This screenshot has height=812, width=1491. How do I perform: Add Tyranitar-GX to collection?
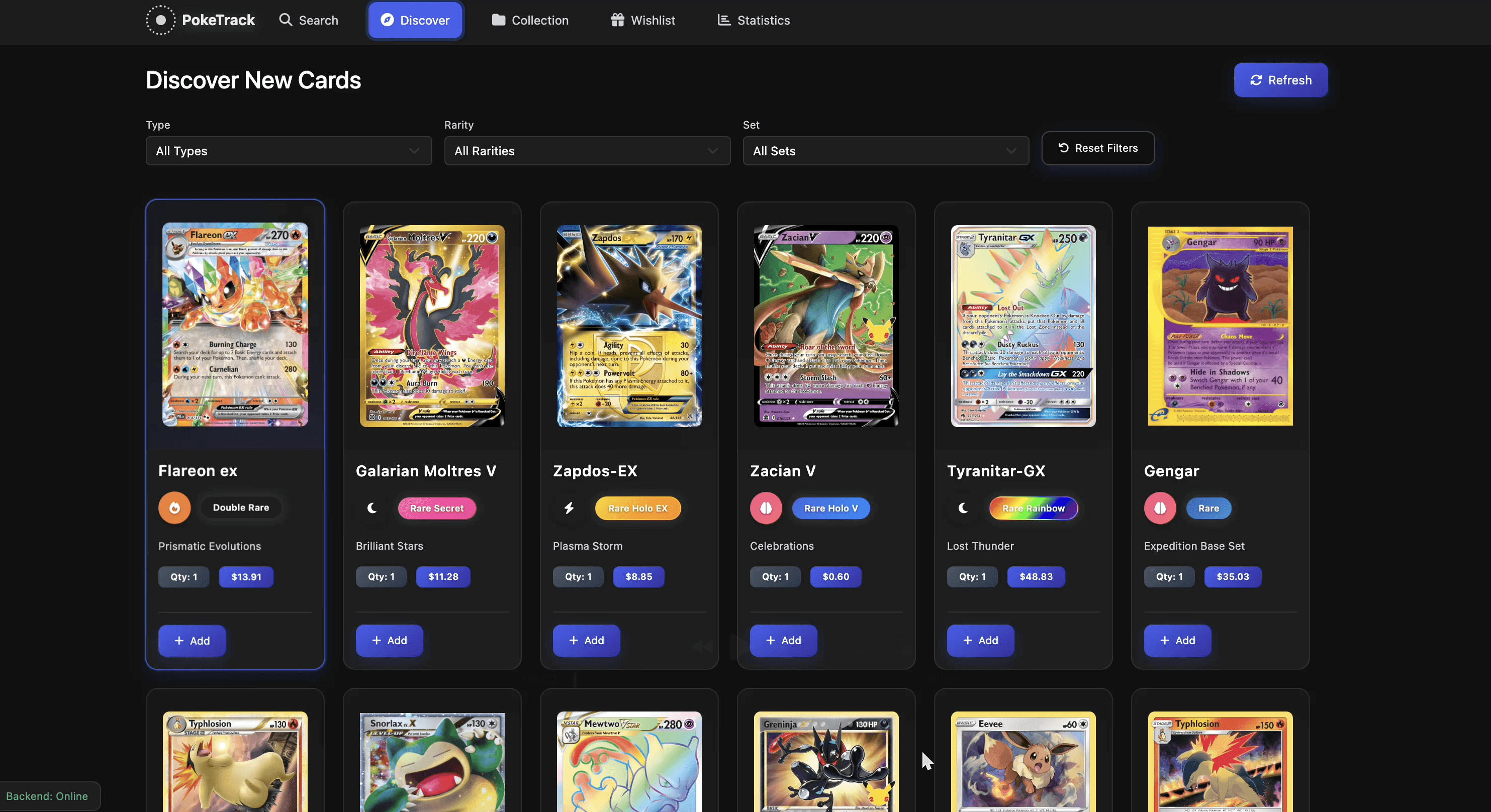pyautogui.click(x=980, y=640)
